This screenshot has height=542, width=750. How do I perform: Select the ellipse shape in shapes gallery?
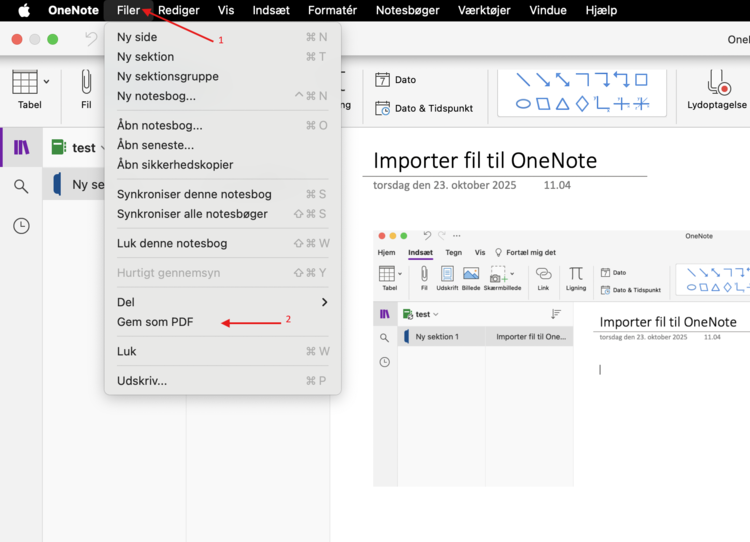(523, 104)
